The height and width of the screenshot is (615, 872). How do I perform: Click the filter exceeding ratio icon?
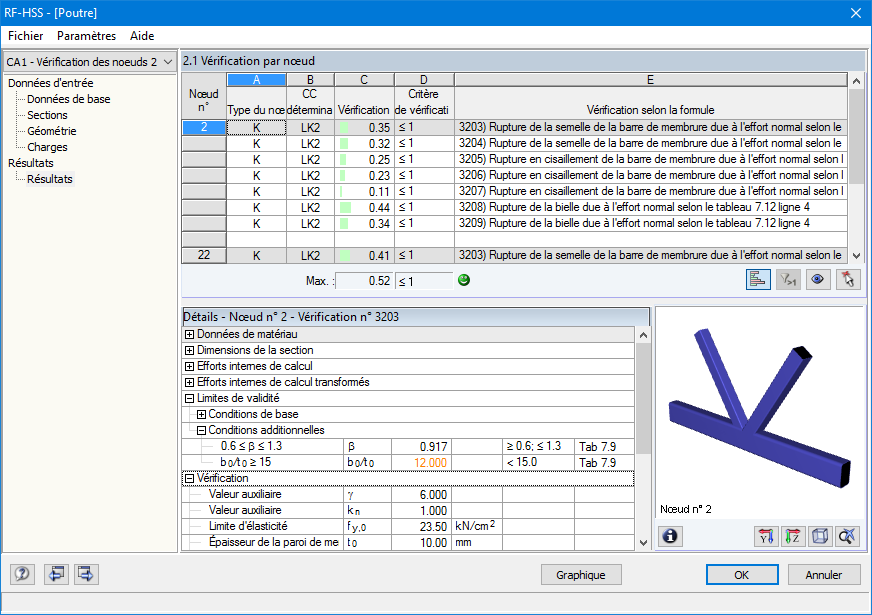pyautogui.click(x=787, y=279)
